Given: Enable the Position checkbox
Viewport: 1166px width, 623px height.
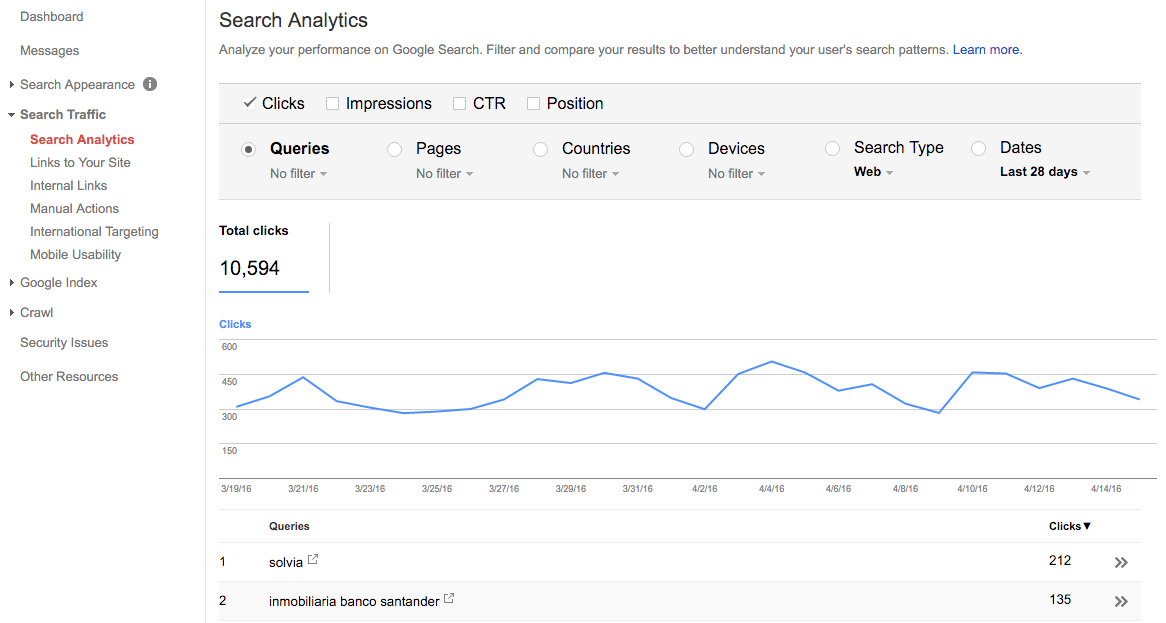Looking at the screenshot, I should [x=535, y=103].
